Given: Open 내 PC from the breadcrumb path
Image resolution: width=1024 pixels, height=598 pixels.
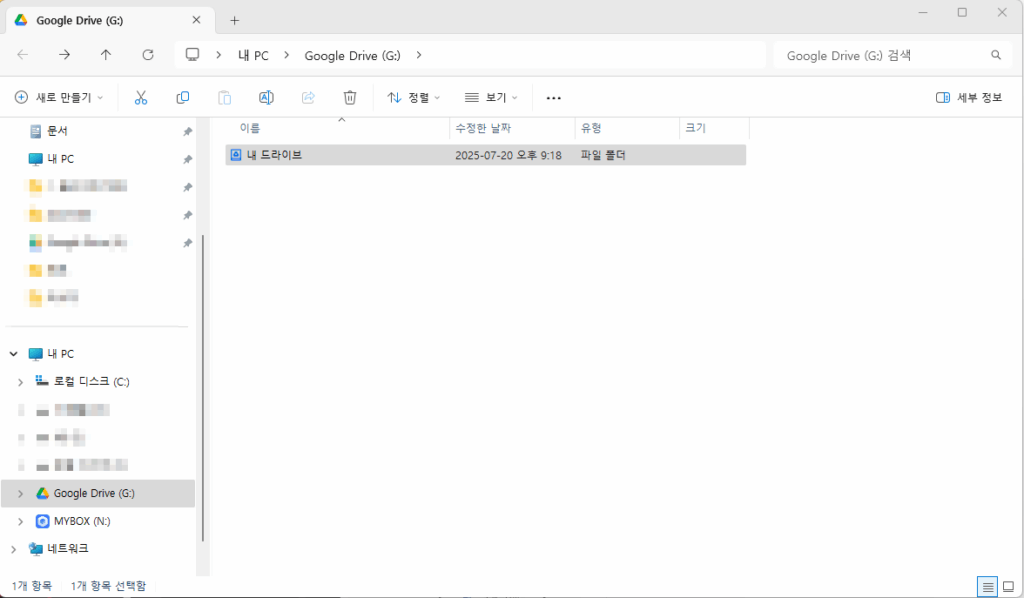Looking at the screenshot, I should 253,55.
